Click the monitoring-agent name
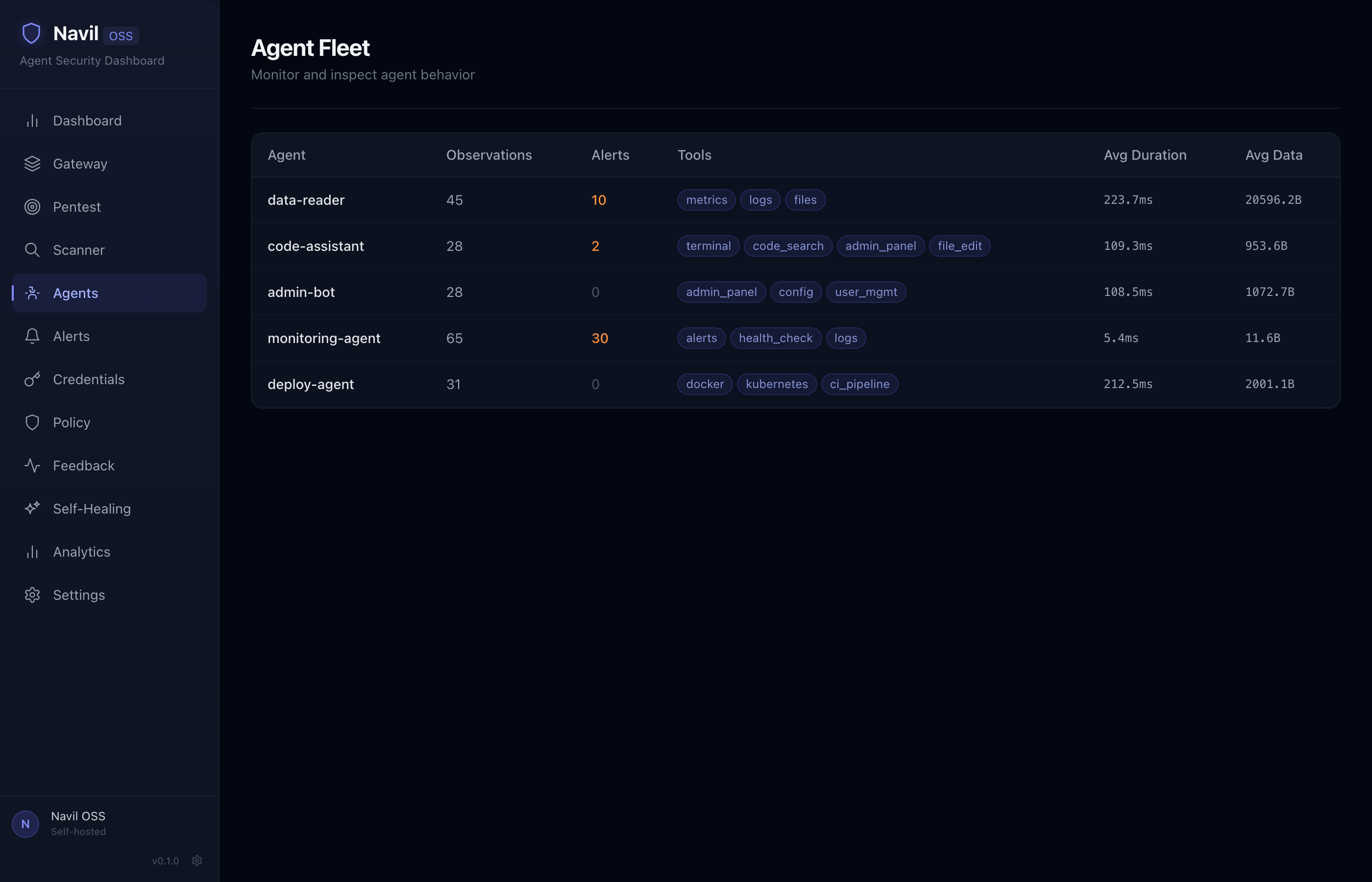 [x=323, y=338]
